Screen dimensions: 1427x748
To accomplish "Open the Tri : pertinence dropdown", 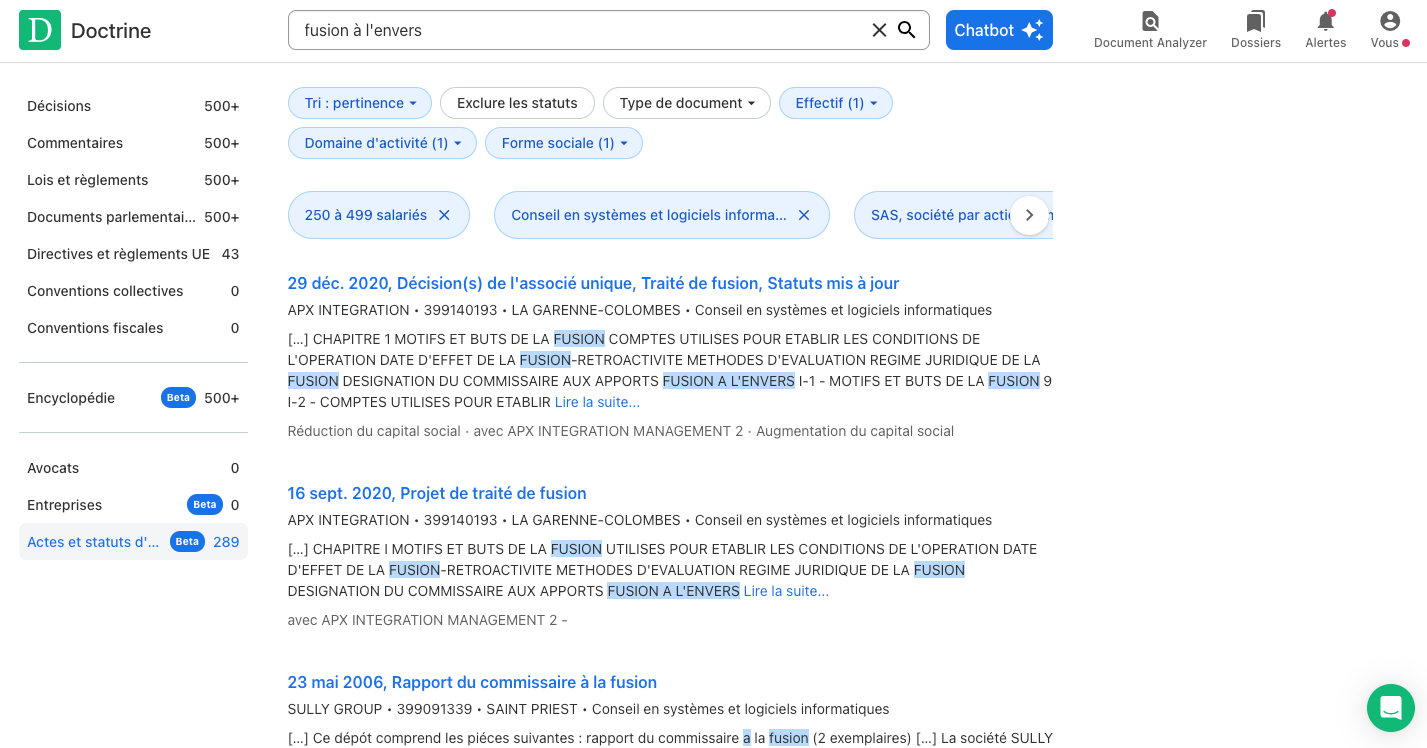I will pyautogui.click(x=360, y=103).
